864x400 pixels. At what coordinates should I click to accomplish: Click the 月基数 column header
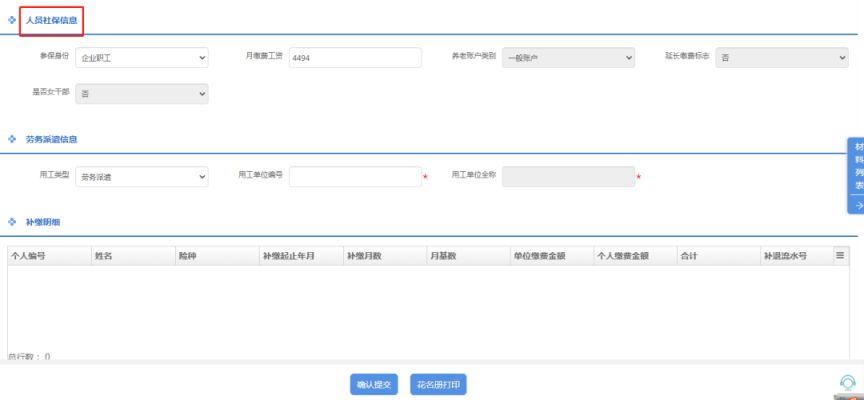pos(468,256)
